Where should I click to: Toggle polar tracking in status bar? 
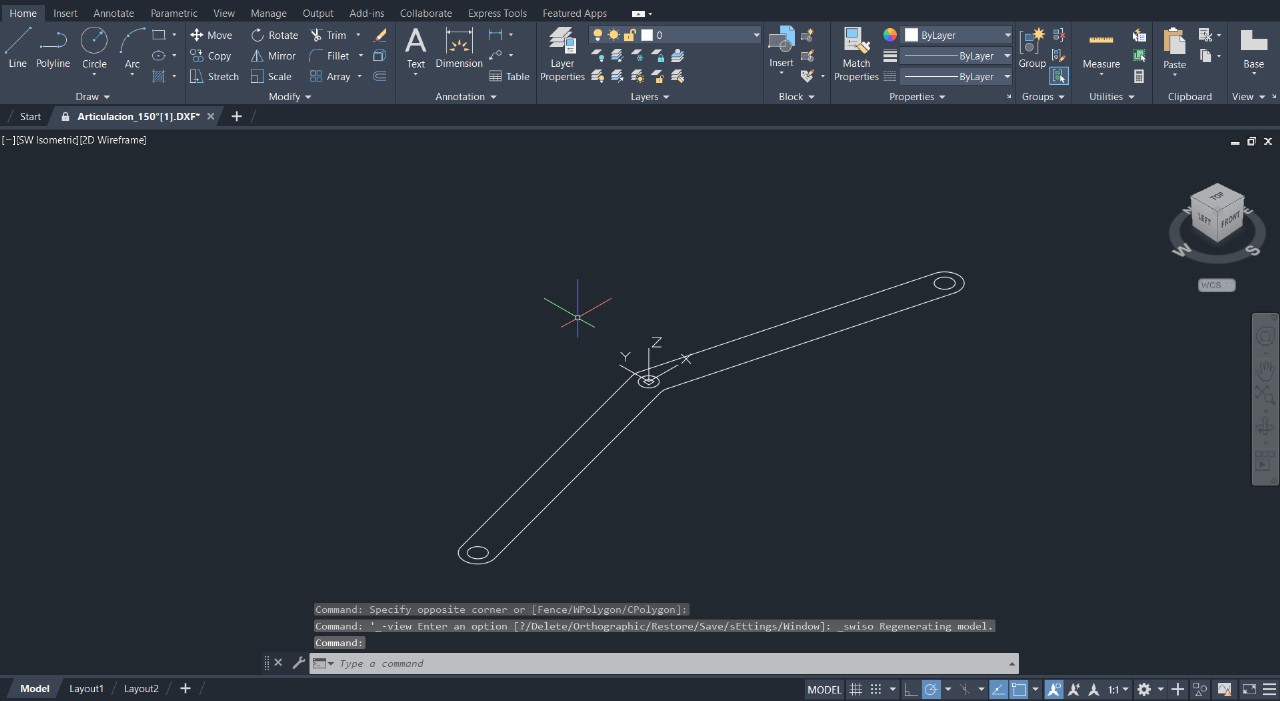[x=931, y=689]
